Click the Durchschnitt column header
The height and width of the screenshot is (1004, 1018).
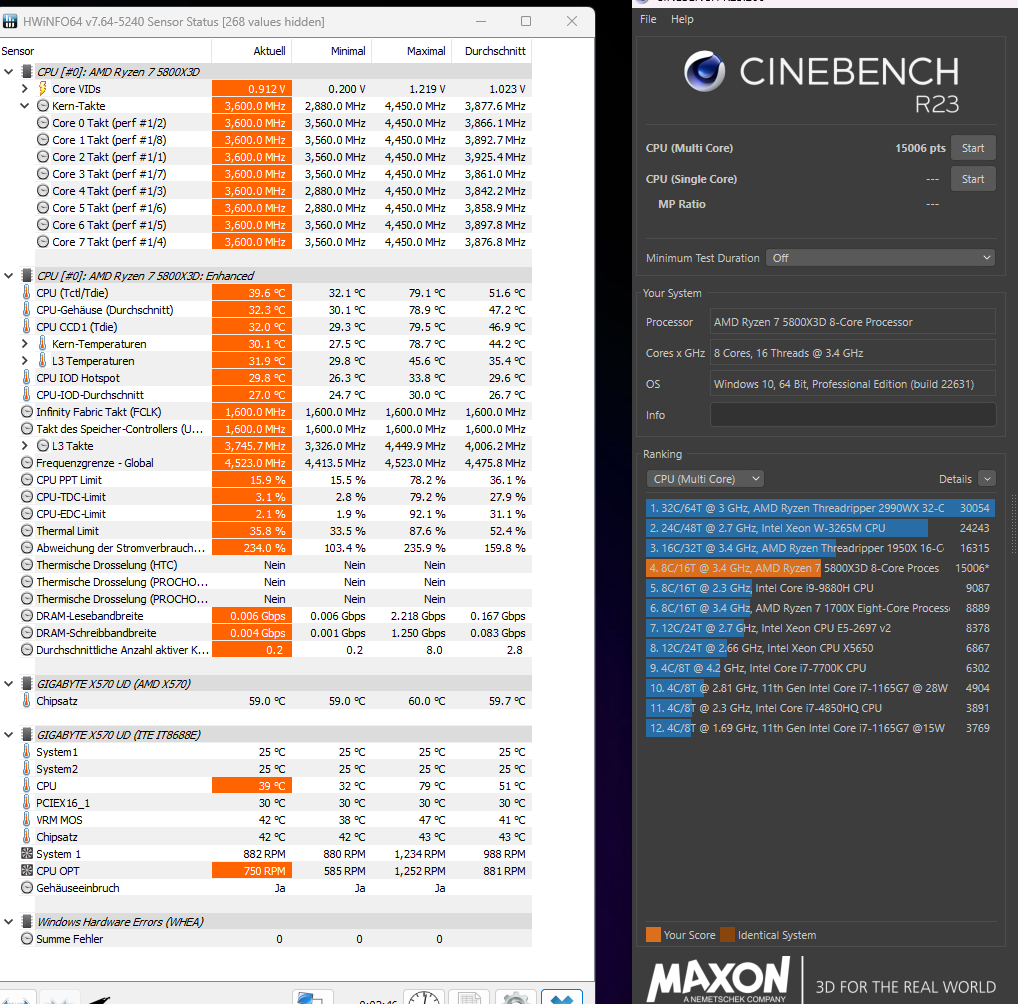tap(491, 51)
